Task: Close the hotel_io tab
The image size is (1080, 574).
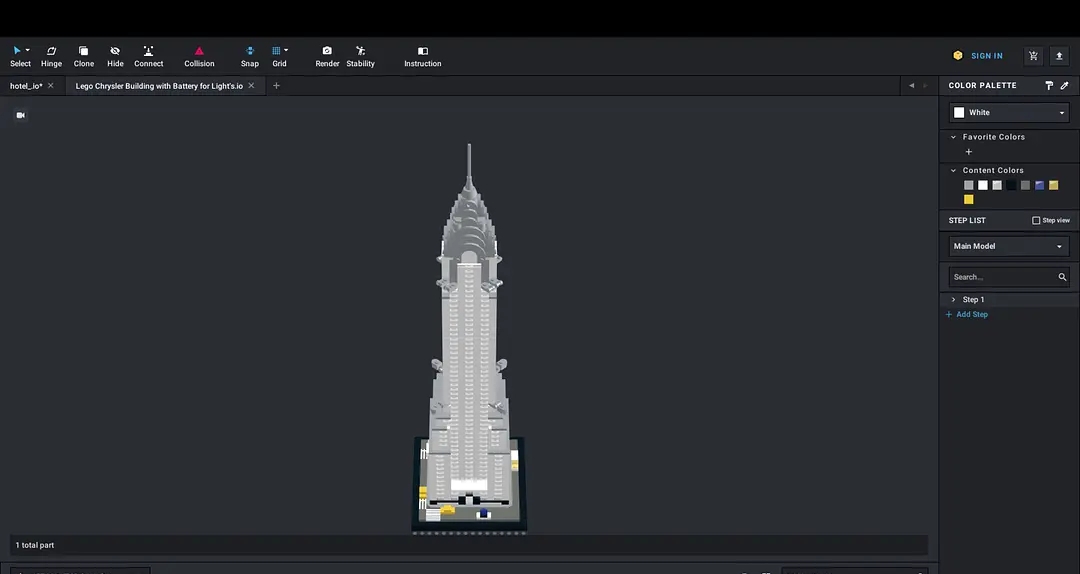Action: point(50,85)
